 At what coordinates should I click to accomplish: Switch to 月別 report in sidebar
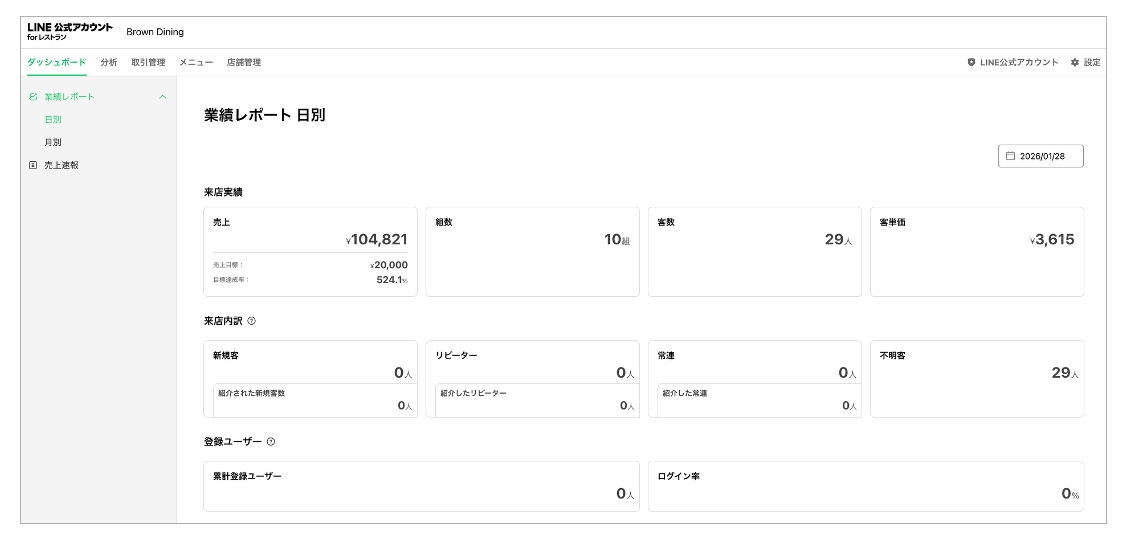[x=53, y=142]
